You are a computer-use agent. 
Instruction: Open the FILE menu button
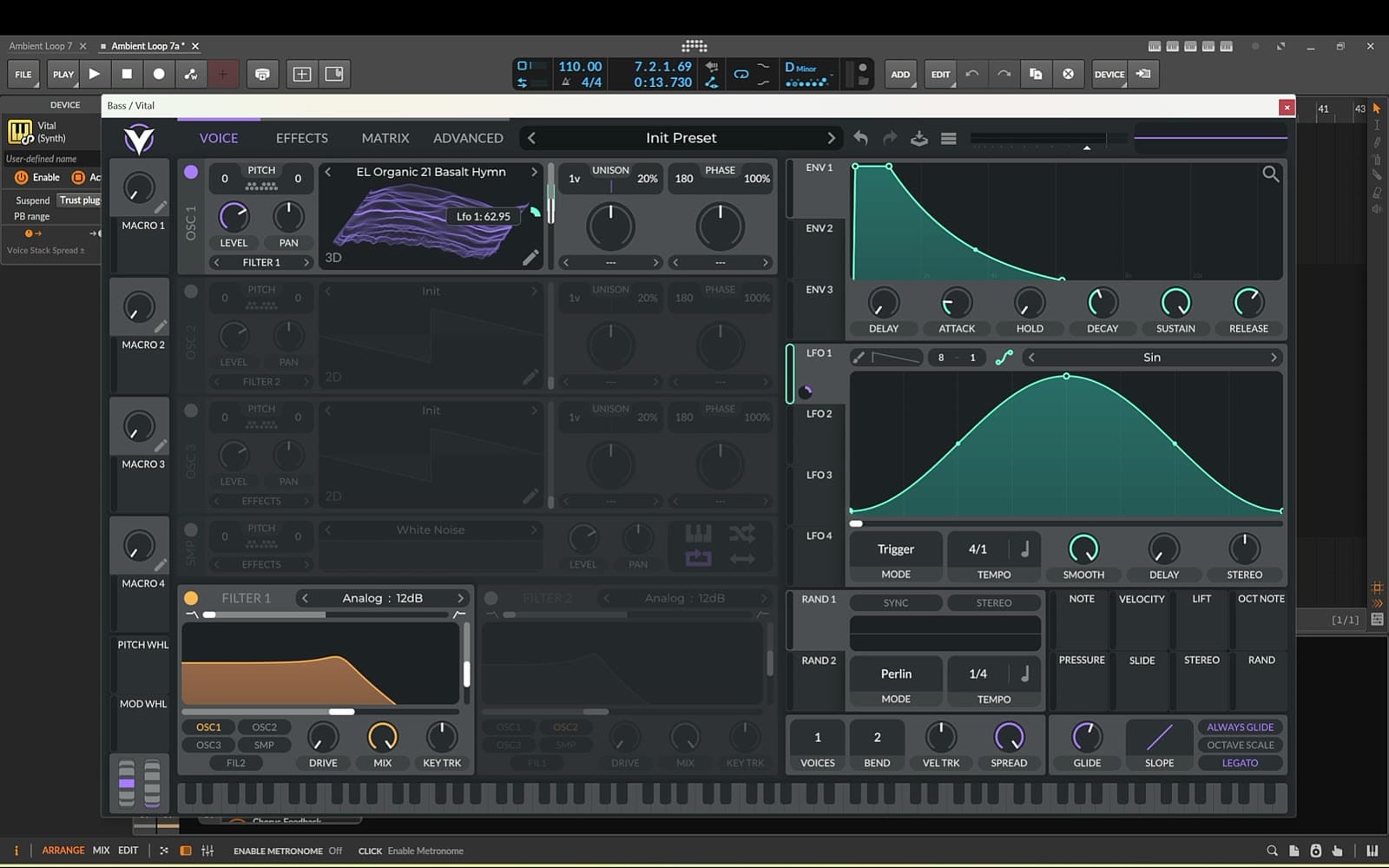[x=23, y=74]
